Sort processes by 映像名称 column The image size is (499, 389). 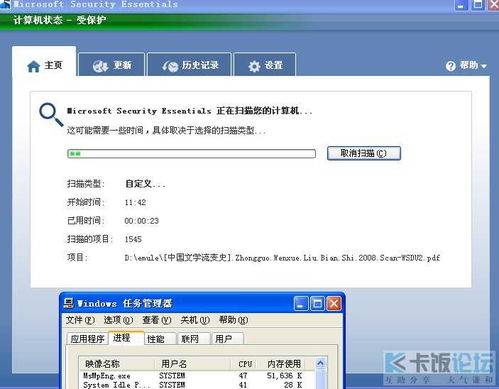[x=117, y=364]
